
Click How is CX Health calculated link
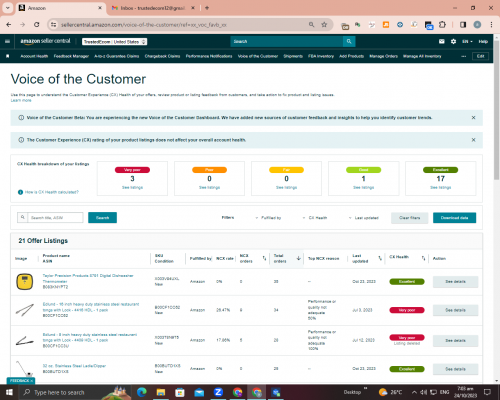tap(52, 192)
